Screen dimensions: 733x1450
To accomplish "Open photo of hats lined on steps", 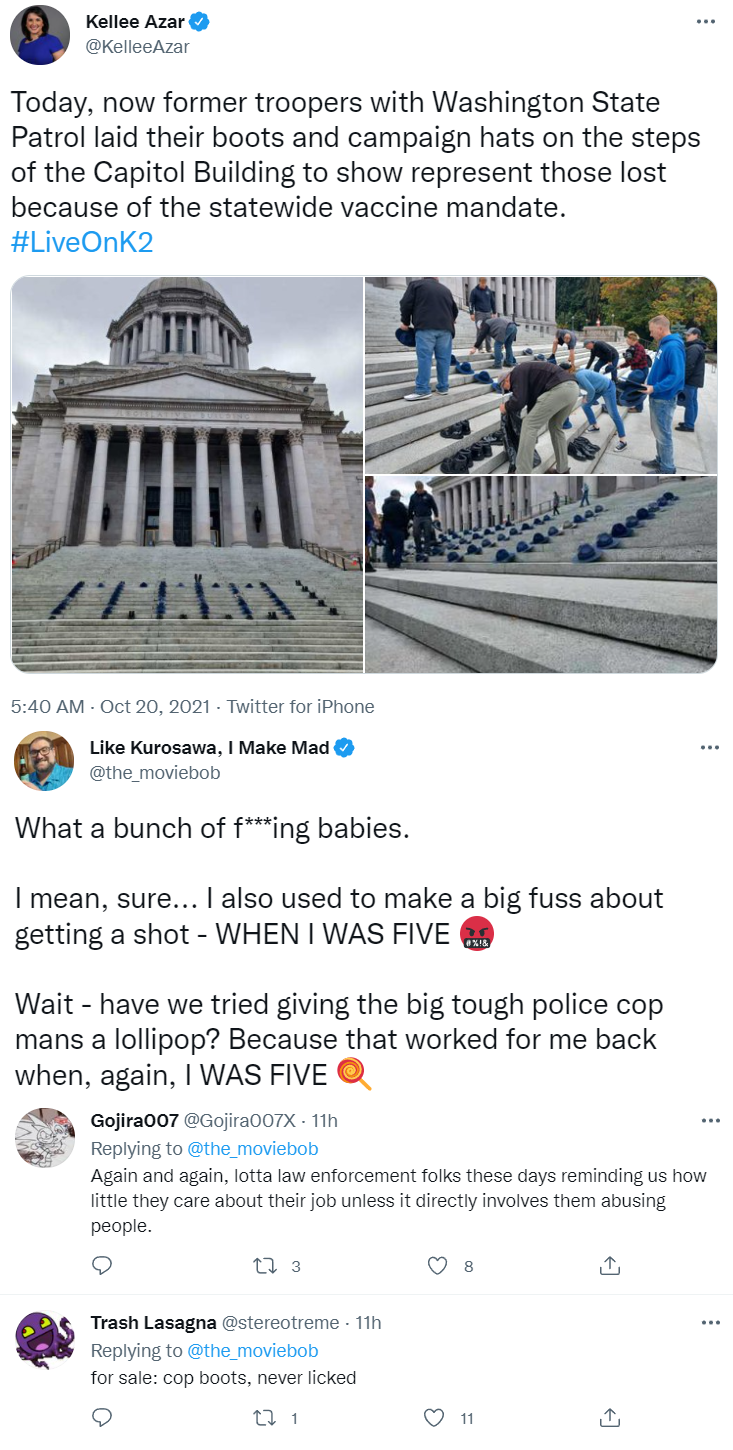I will click(x=541, y=574).
